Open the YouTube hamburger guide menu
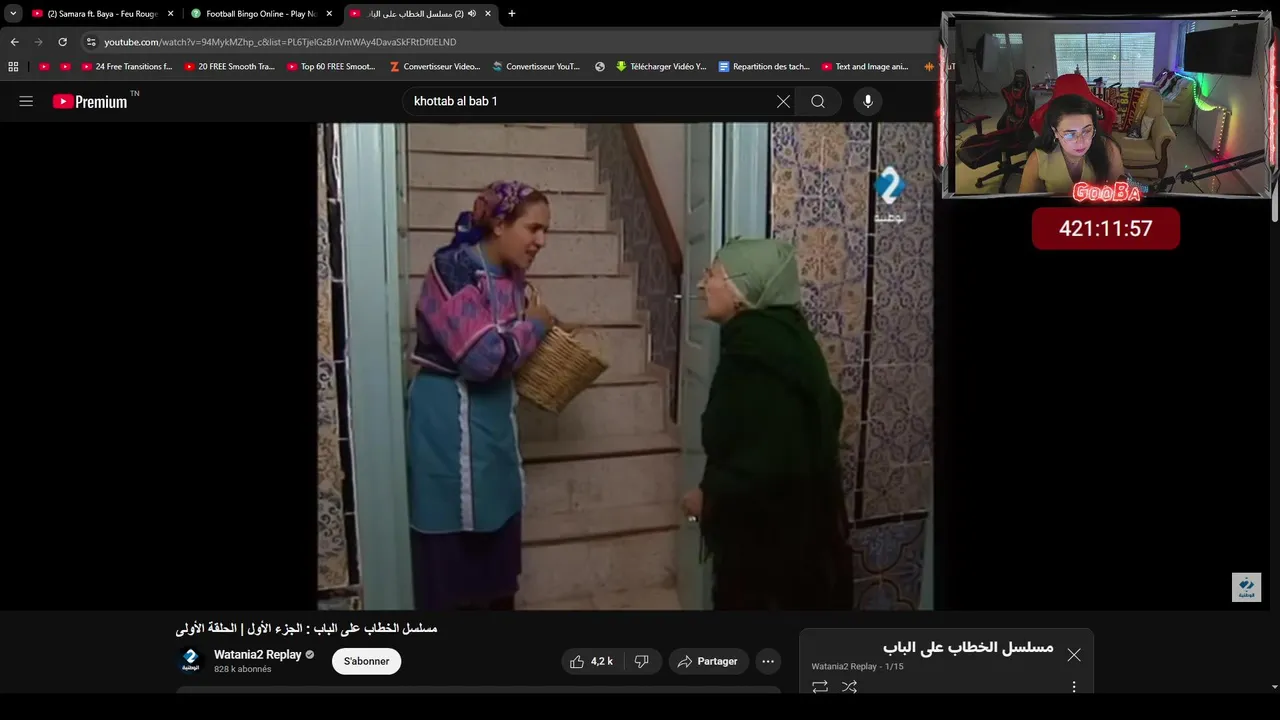The height and width of the screenshot is (720, 1280). pyautogui.click(x=26, y=101)
